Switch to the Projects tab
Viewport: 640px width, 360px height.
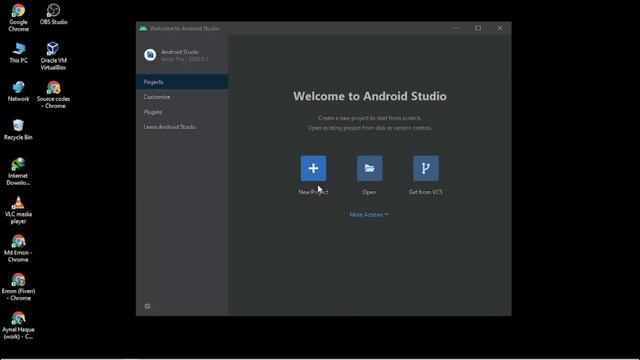click(182, 82)
